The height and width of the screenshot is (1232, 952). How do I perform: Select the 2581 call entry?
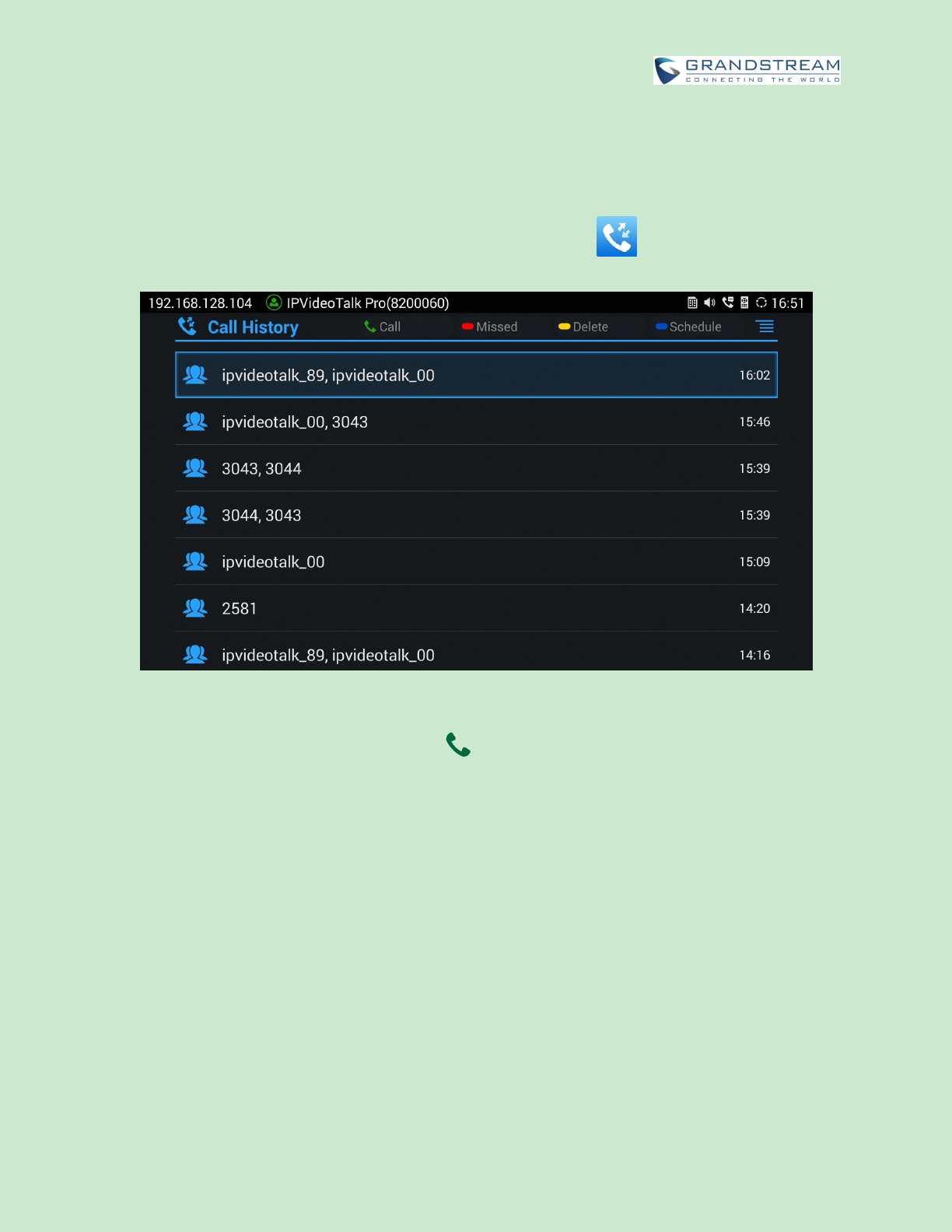[476, 608]
